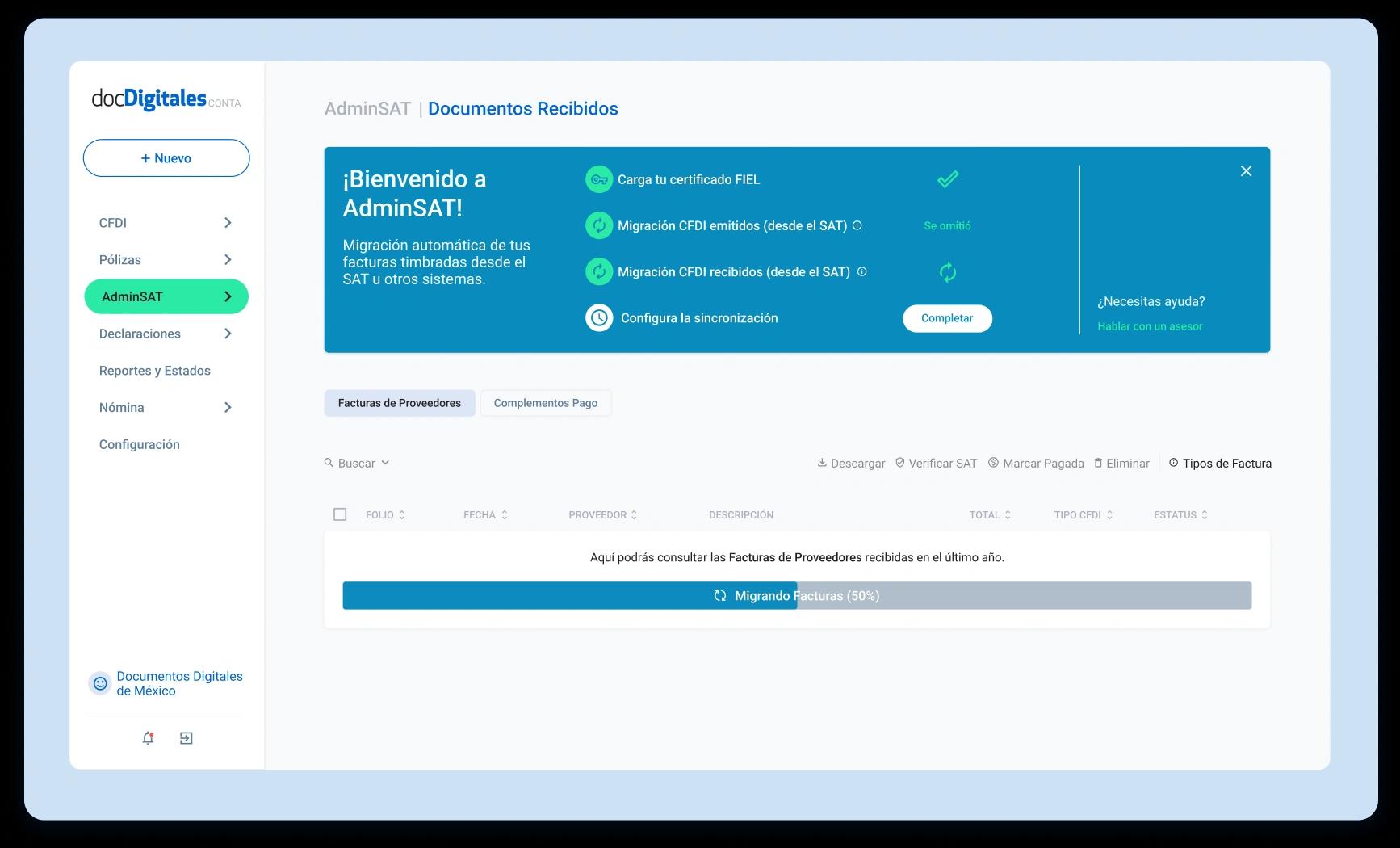Select the AdminSAT sidebar item
Viewport: 1400px width, 848px height.
tap(166, 296)
